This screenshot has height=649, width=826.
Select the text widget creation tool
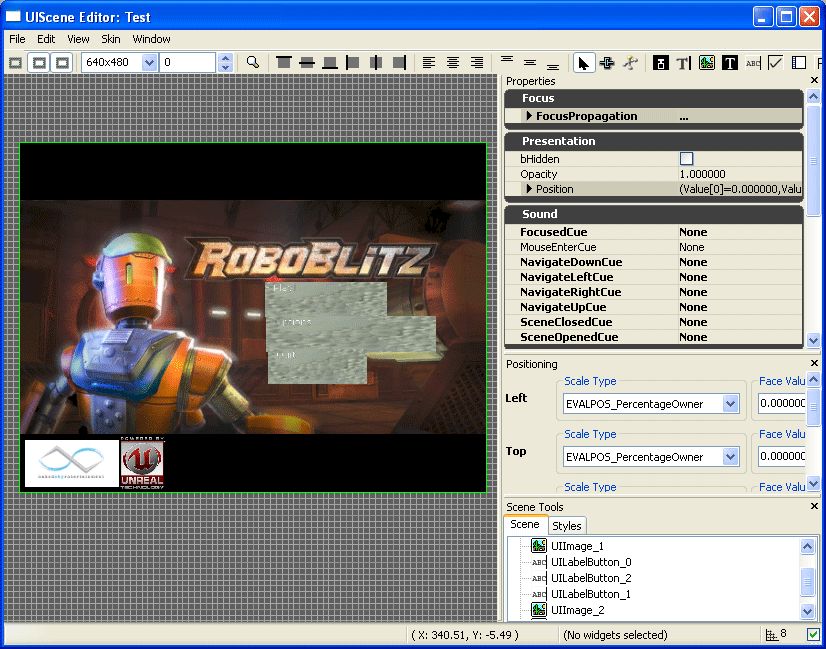(x=730, y=62)
